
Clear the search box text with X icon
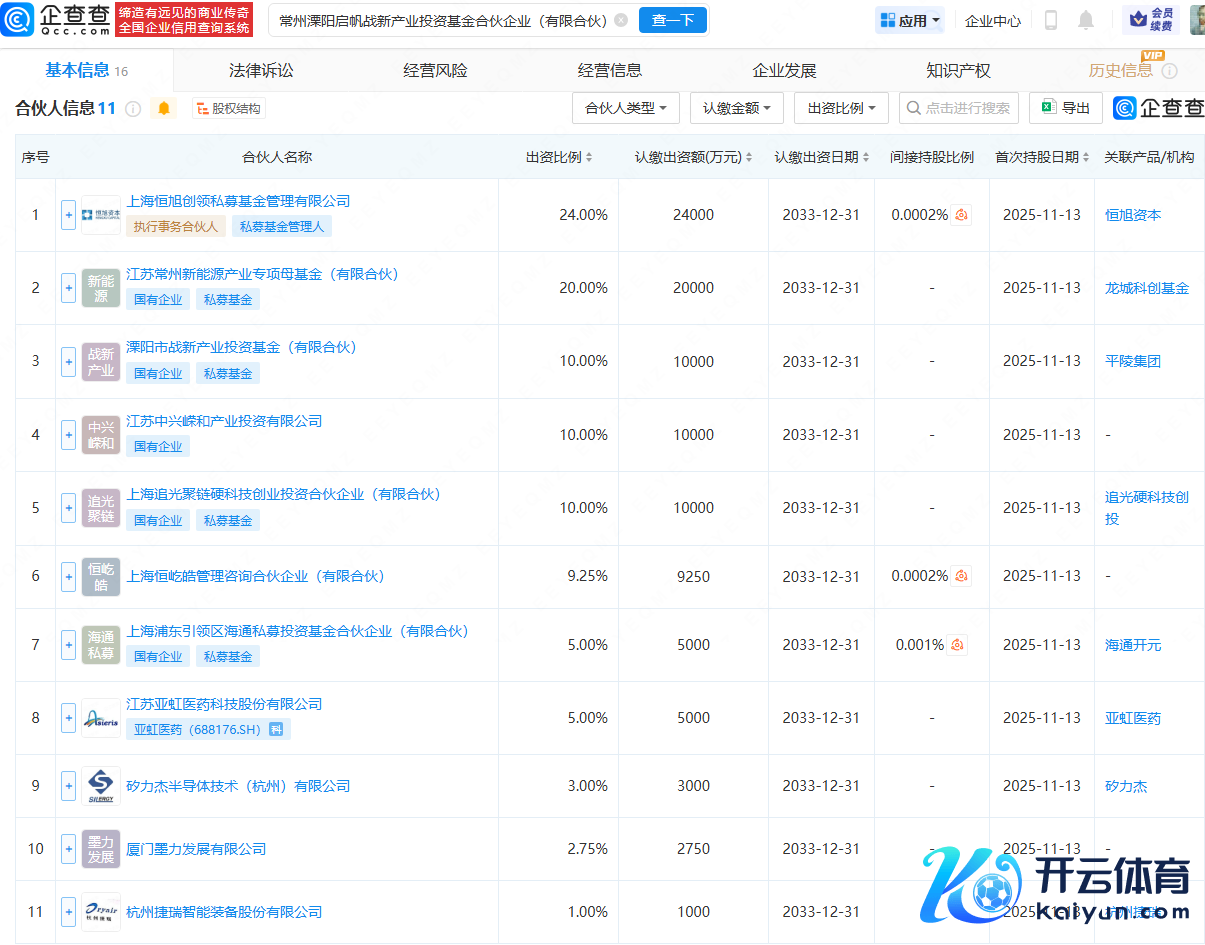(x=621, y=20)
